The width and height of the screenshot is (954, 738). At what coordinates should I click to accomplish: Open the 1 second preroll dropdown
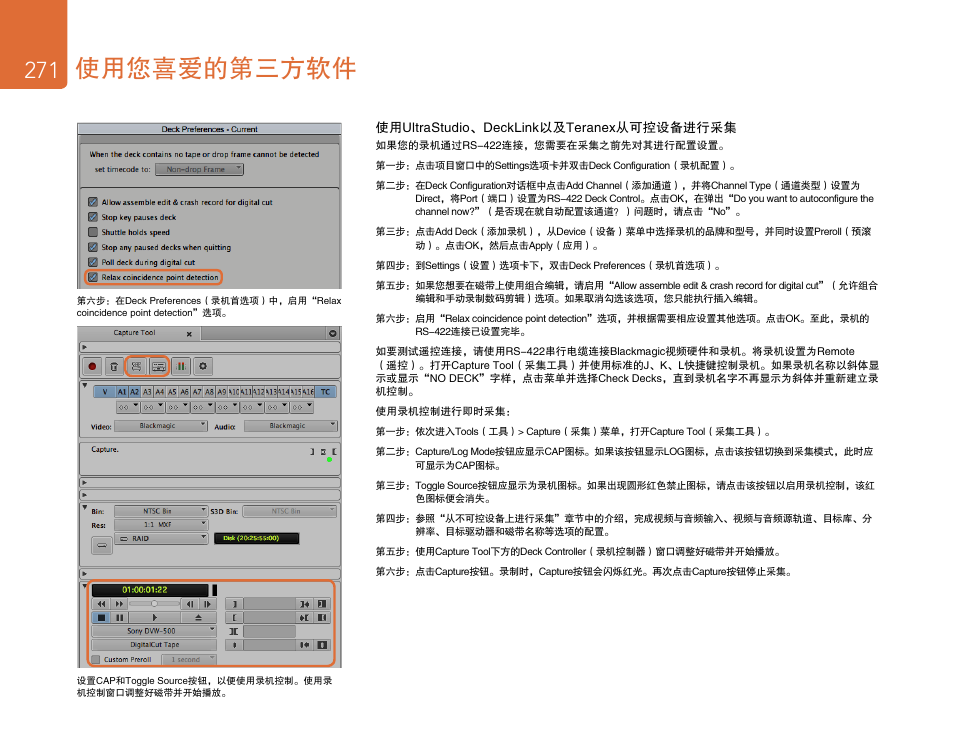(189, 660)
